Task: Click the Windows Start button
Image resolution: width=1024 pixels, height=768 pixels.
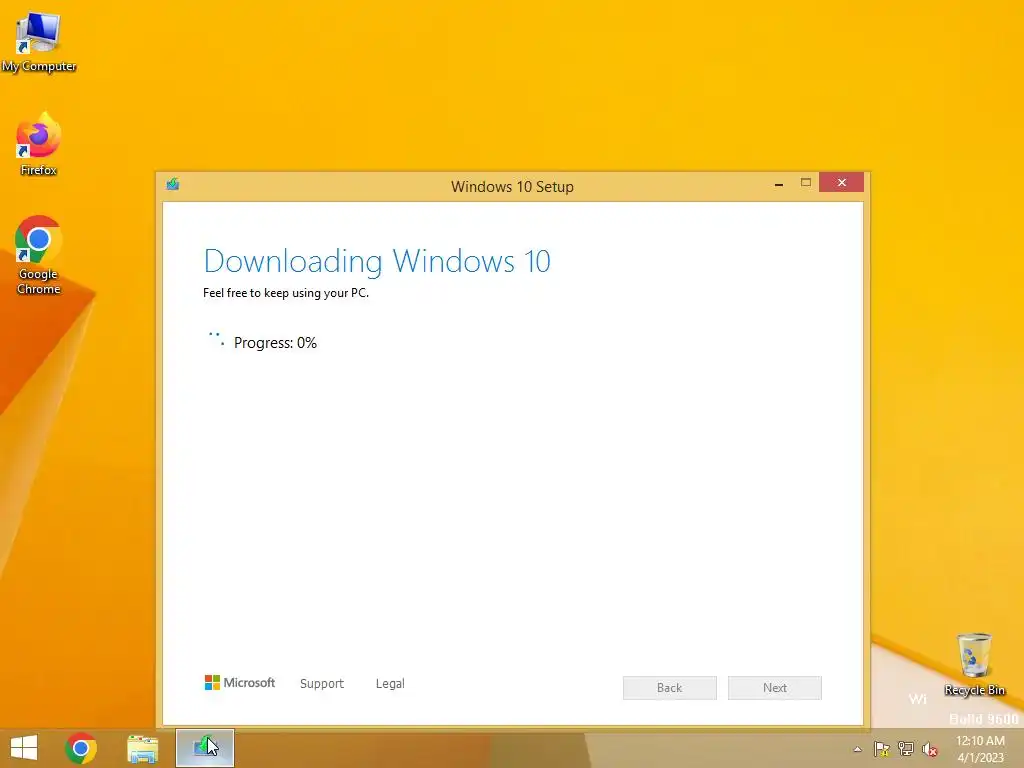Action: [x=24, y=748]
